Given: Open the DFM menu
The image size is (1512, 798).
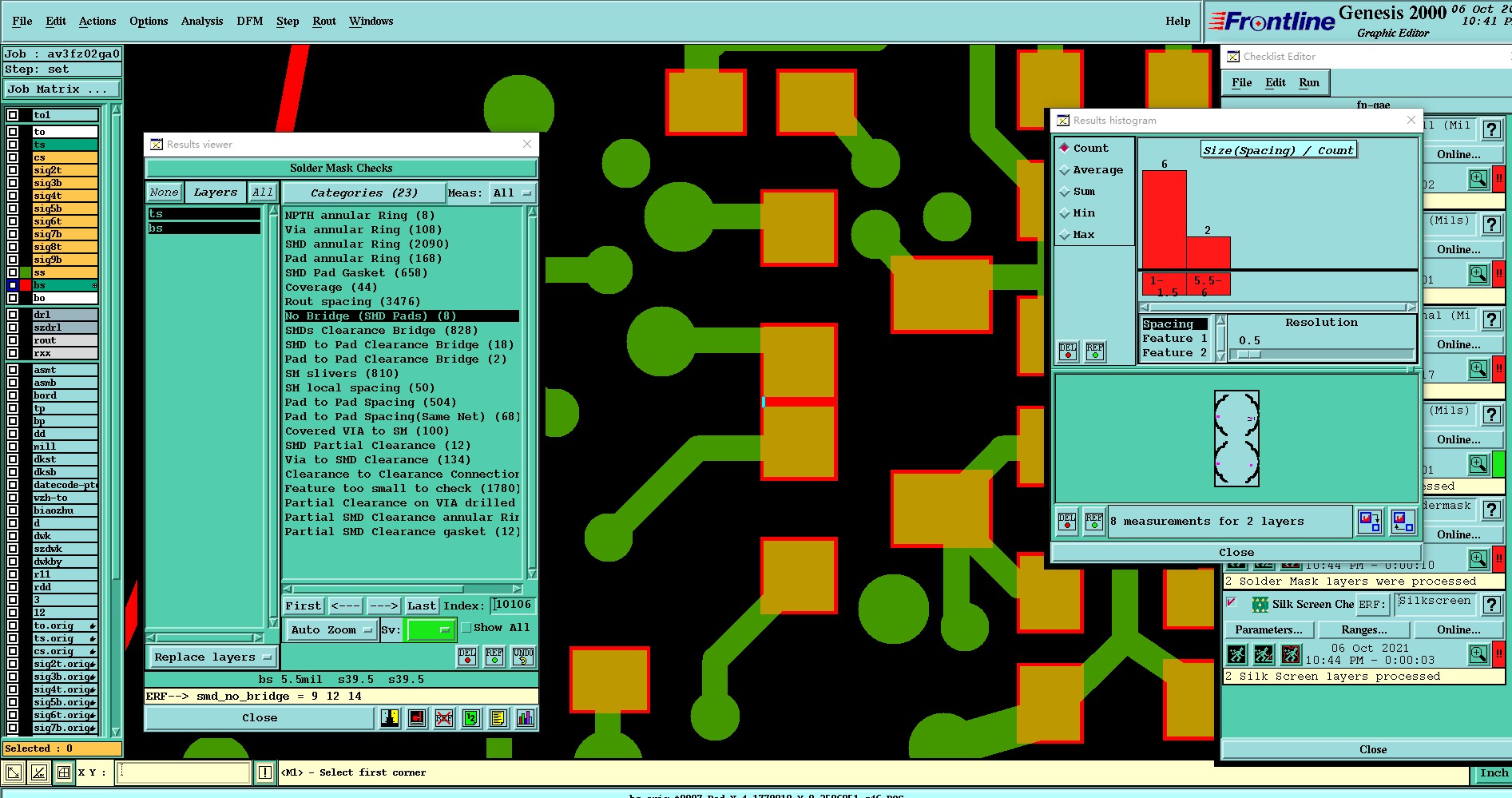Looking at the screenshot, I should pos(250,21).
